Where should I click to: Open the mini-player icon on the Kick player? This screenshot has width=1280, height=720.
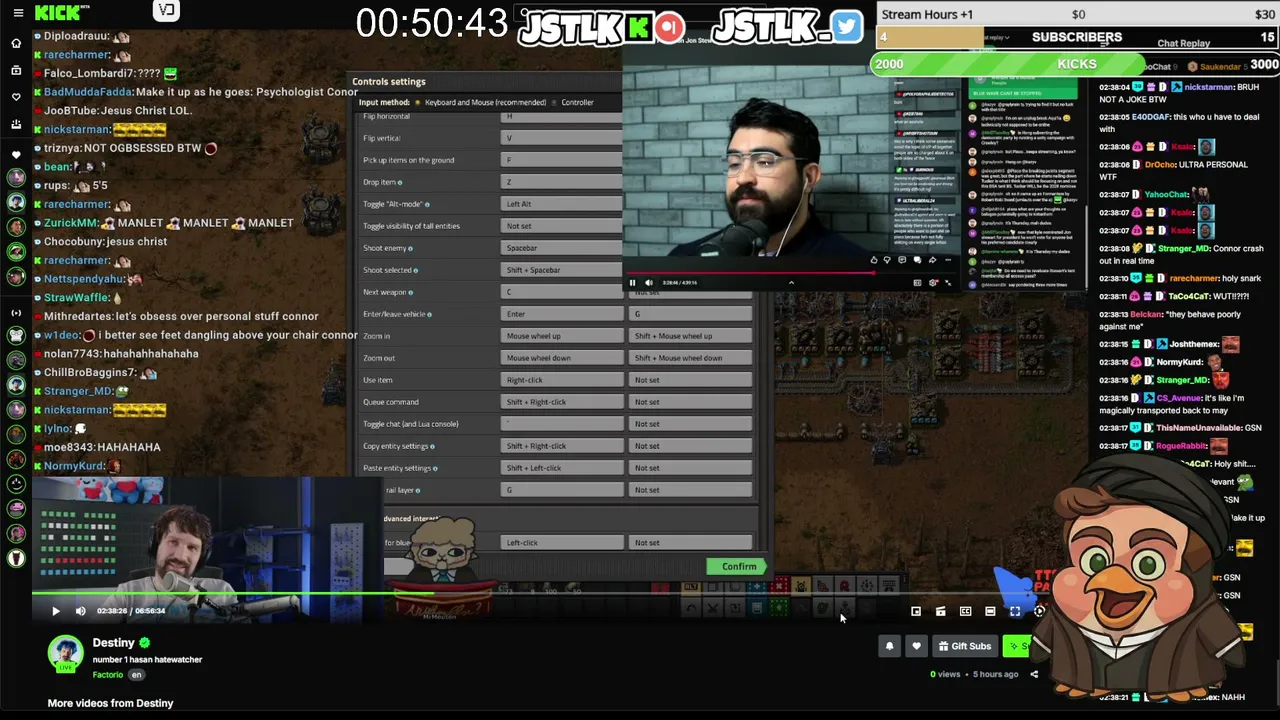(x=916, y=611)
